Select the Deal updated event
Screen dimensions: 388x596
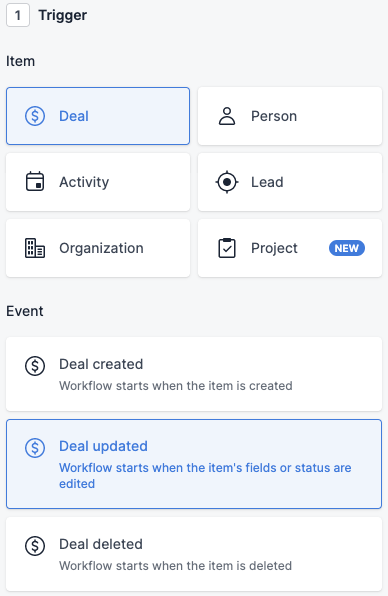pyautogui.click(x=194, y=464)
